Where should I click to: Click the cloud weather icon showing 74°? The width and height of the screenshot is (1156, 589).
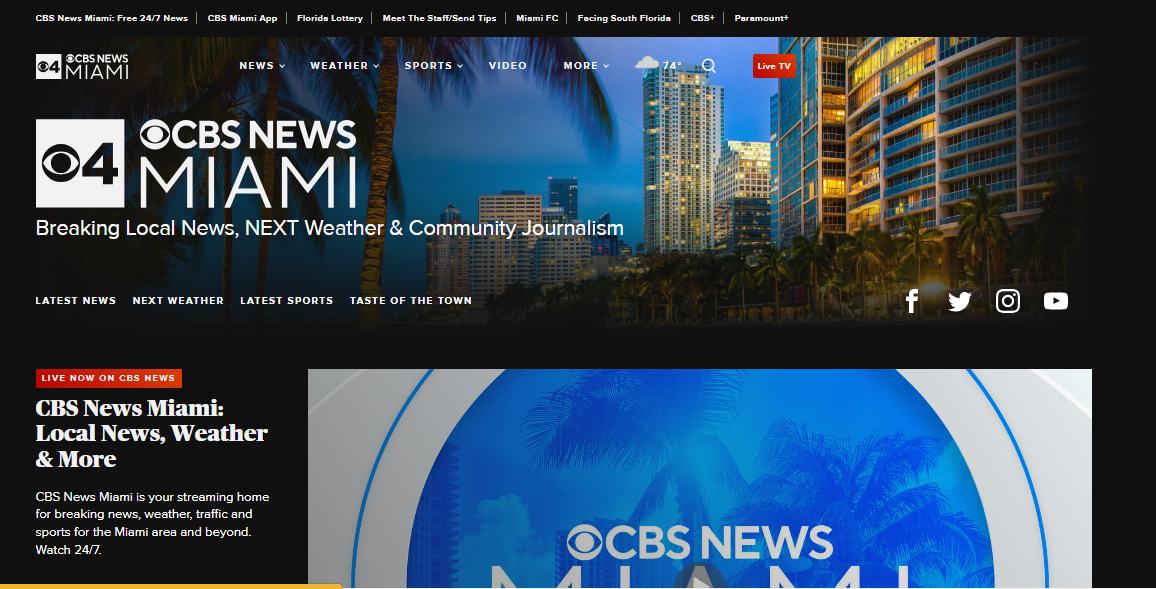648,65
